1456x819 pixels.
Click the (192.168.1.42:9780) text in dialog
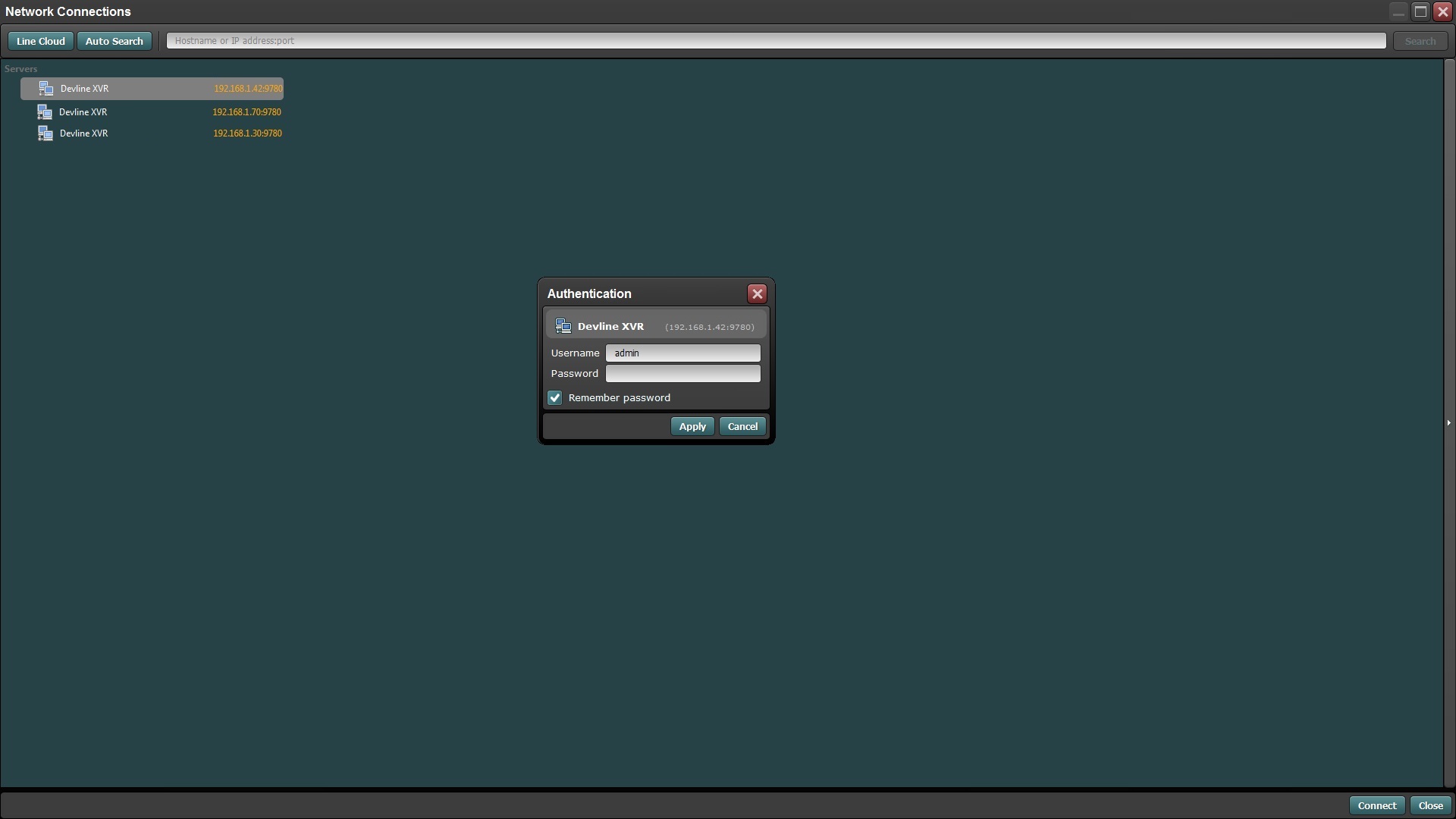pyautogui.click(x=710, y=328)
